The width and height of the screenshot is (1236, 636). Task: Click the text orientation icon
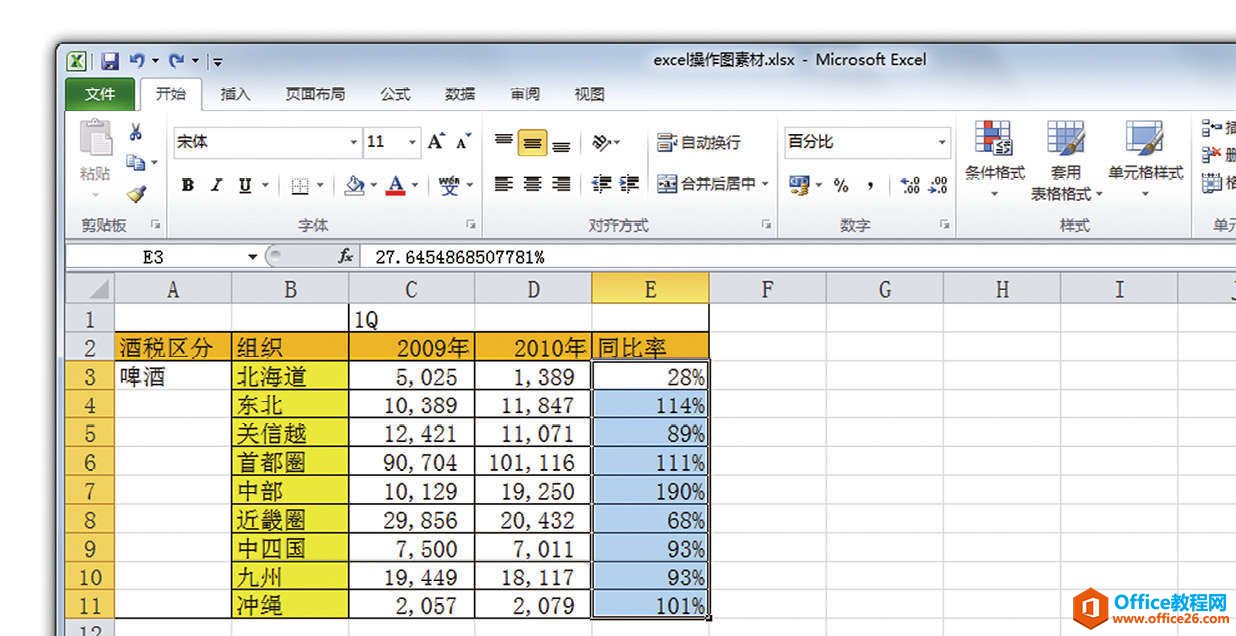[x=602, y=142]
